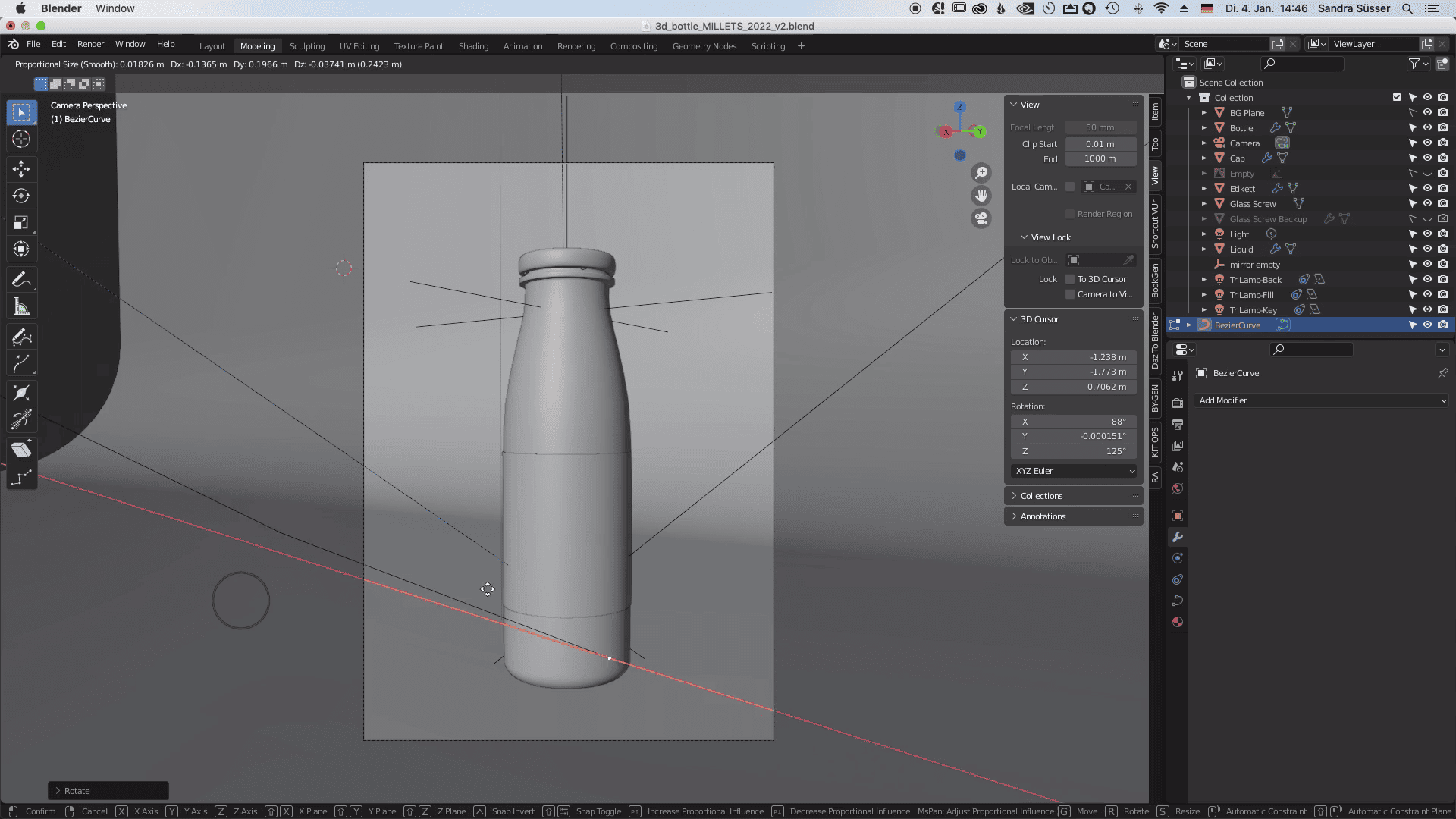Select the Curve Pen tool
This screenshot has height=819, width=1456.
pyautogui.click(x=21, y=364)
